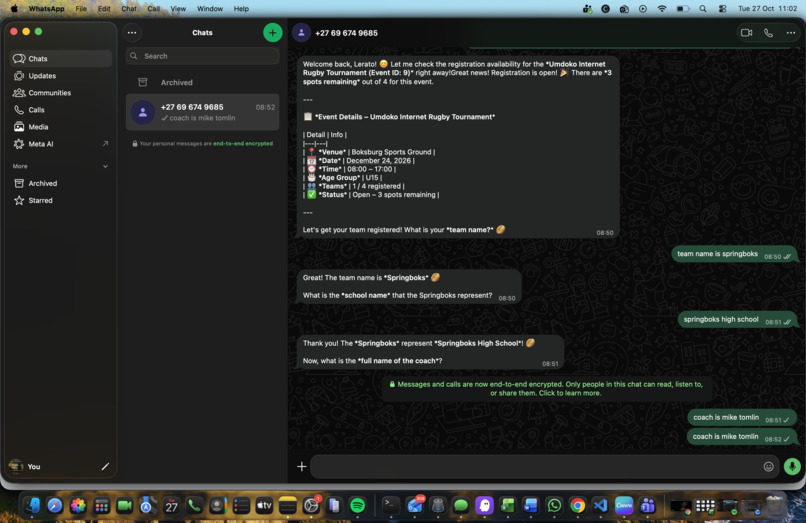Select the +27 69 674 9685 chat
The width and height of the screenshot is (806, 523).
tap(203, 112)
